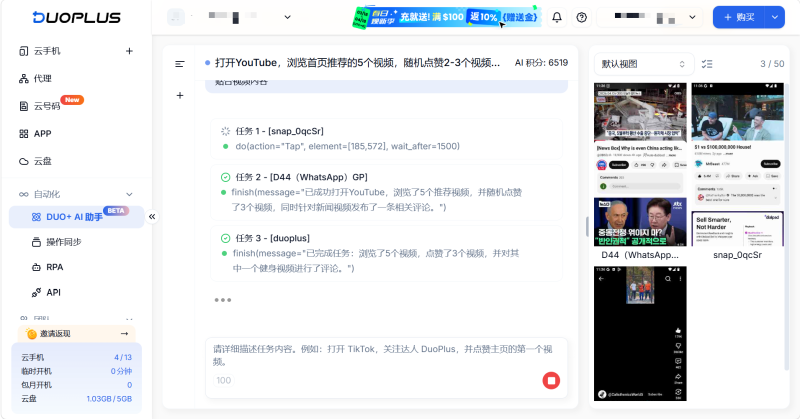This screenshot has width=800, height=419.
Task: Click the notification bell icon
Action: (x=556, y=17)
